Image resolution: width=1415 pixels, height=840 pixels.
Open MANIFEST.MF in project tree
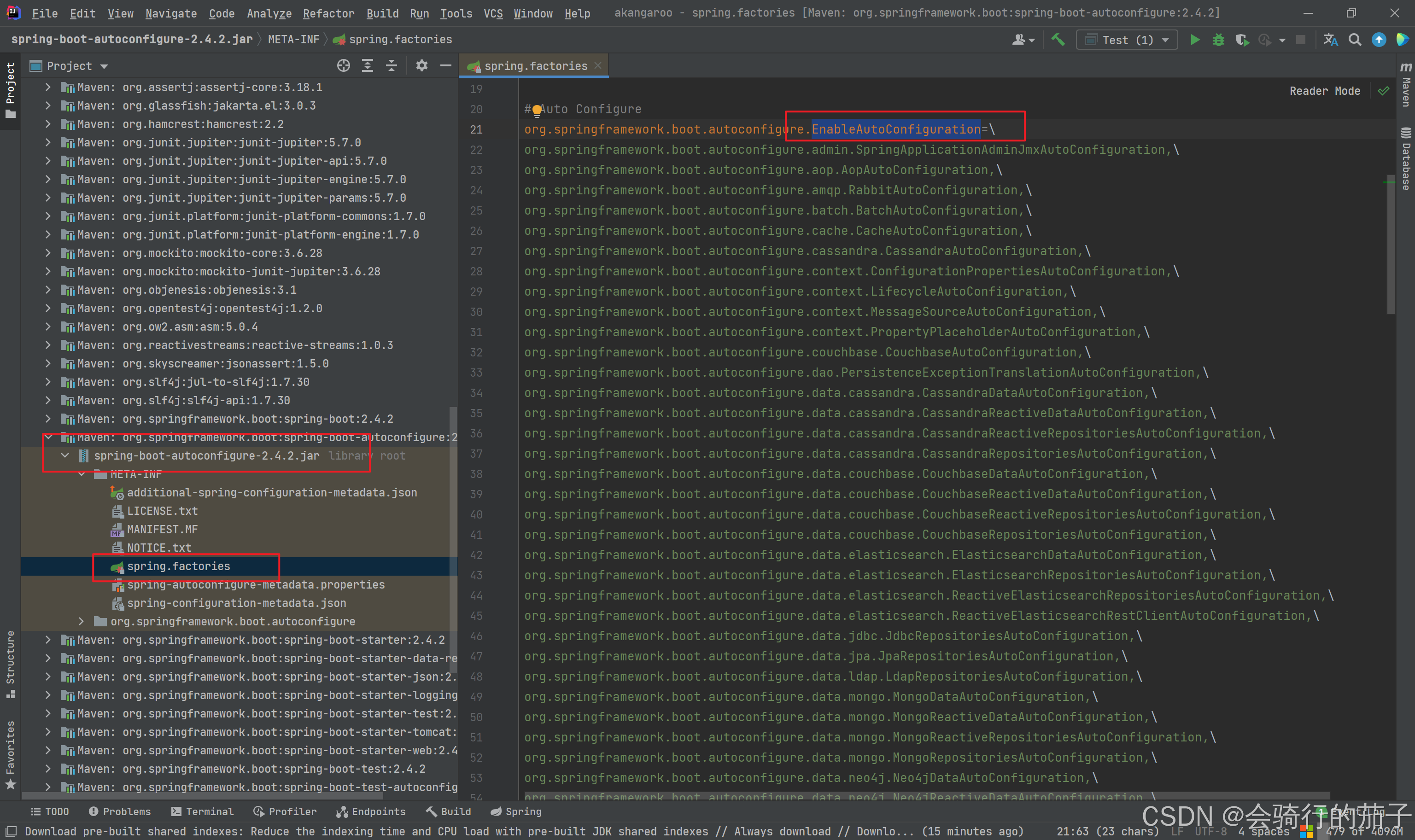click(162, 529)
